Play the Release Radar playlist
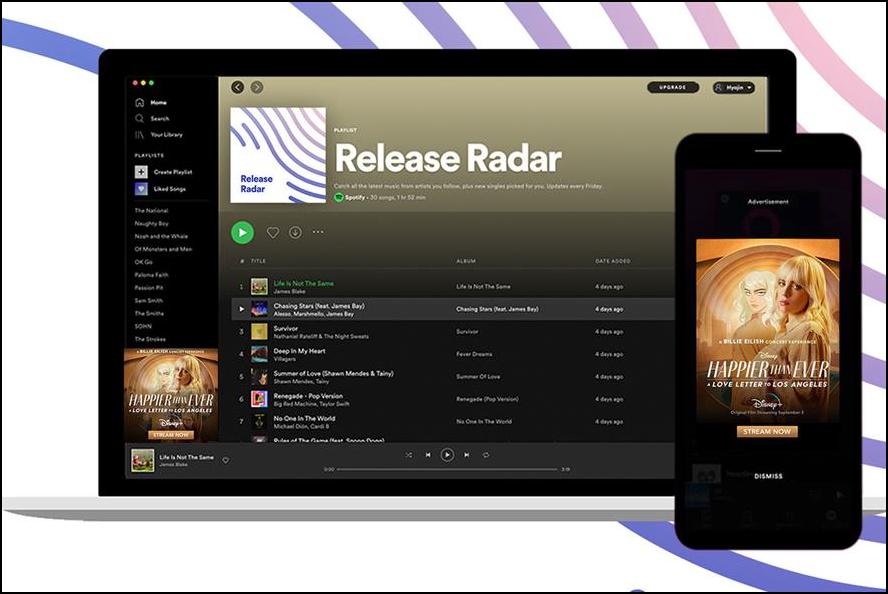This screenshot has width=888, height=594. click(242, 232)
